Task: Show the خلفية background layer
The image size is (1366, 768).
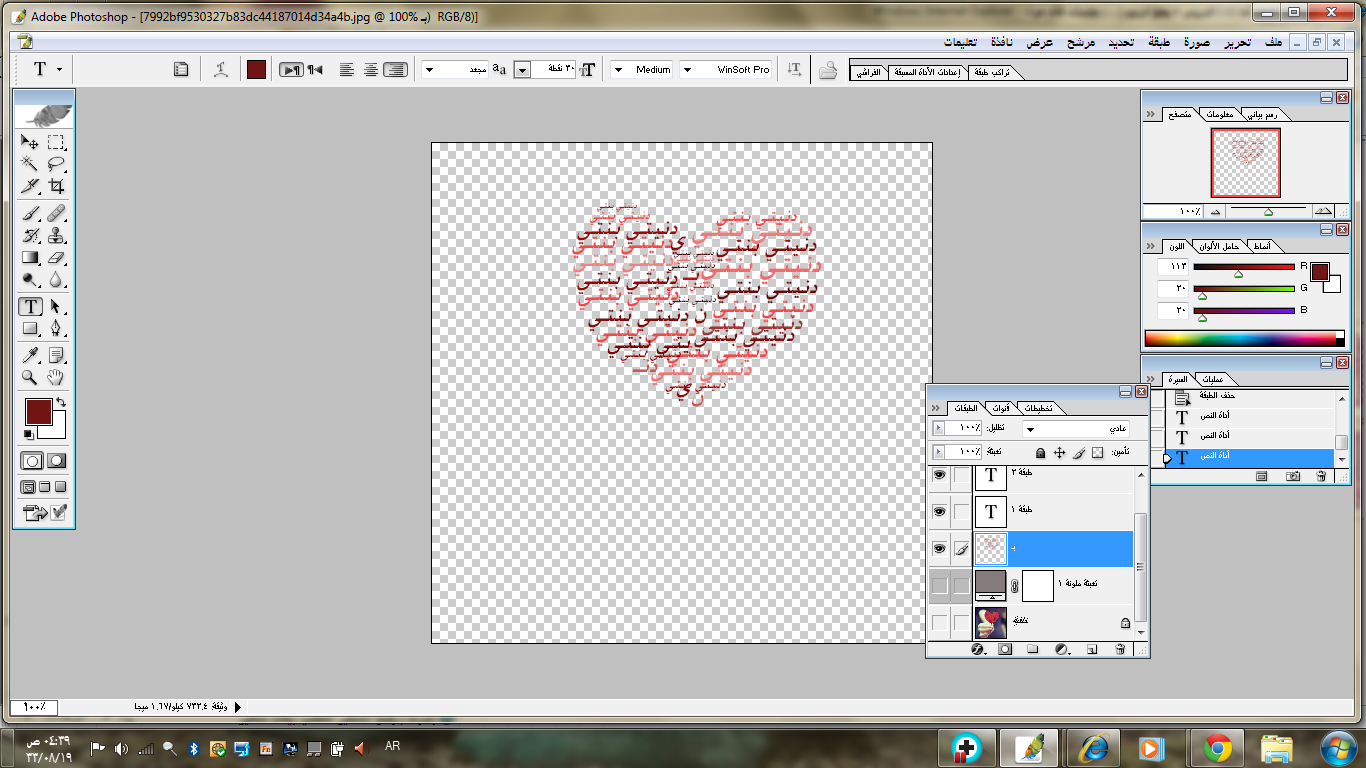Action: (939, 623)
